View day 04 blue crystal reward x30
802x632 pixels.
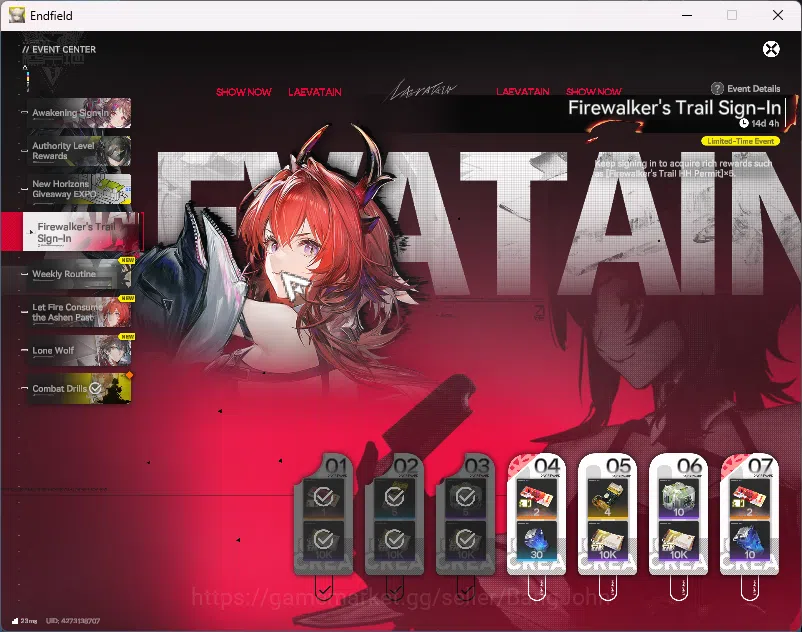point(537,541)
